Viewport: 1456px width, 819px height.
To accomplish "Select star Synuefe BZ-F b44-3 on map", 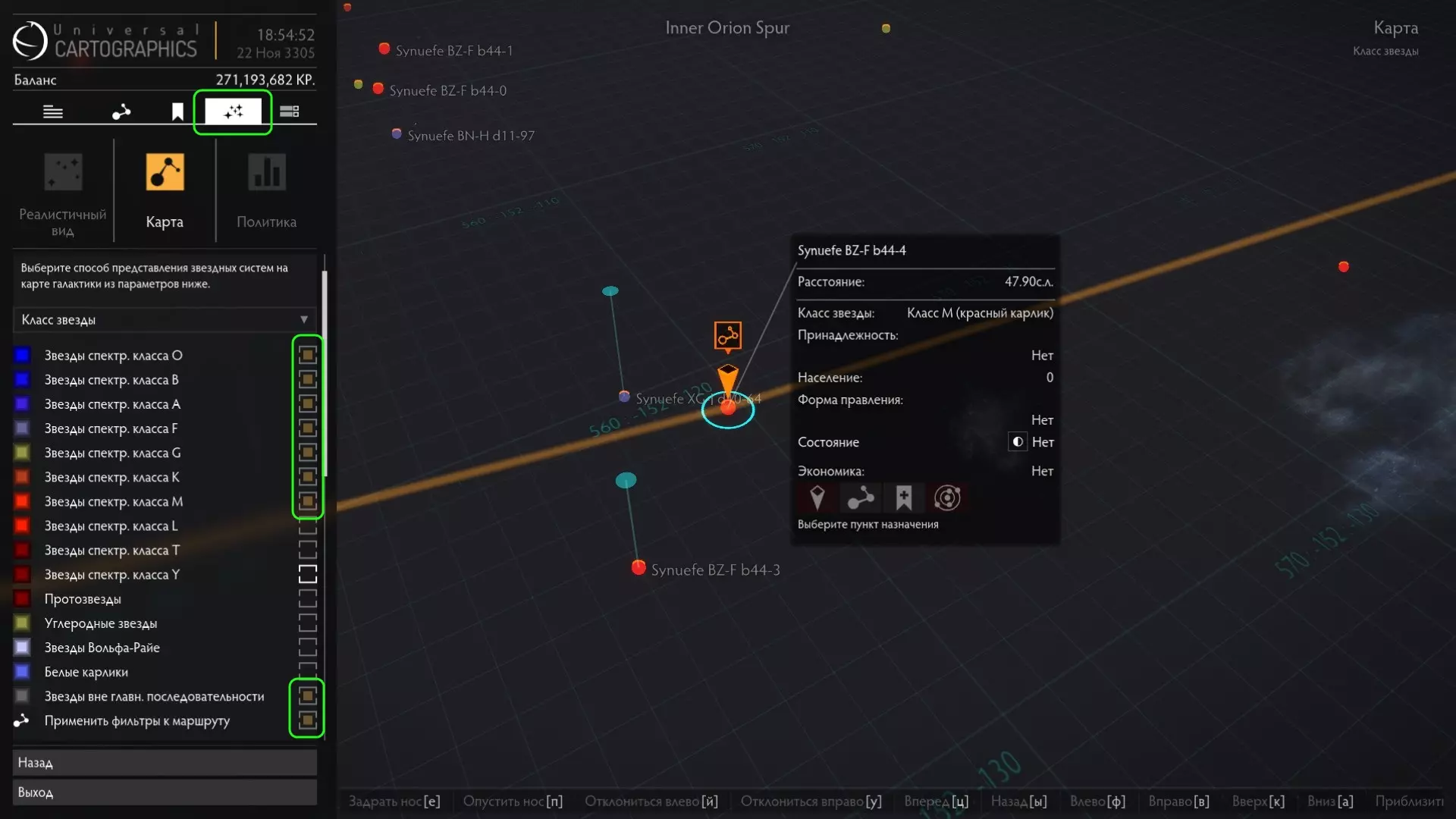I will pyautogui.click(x=639, y=568).
